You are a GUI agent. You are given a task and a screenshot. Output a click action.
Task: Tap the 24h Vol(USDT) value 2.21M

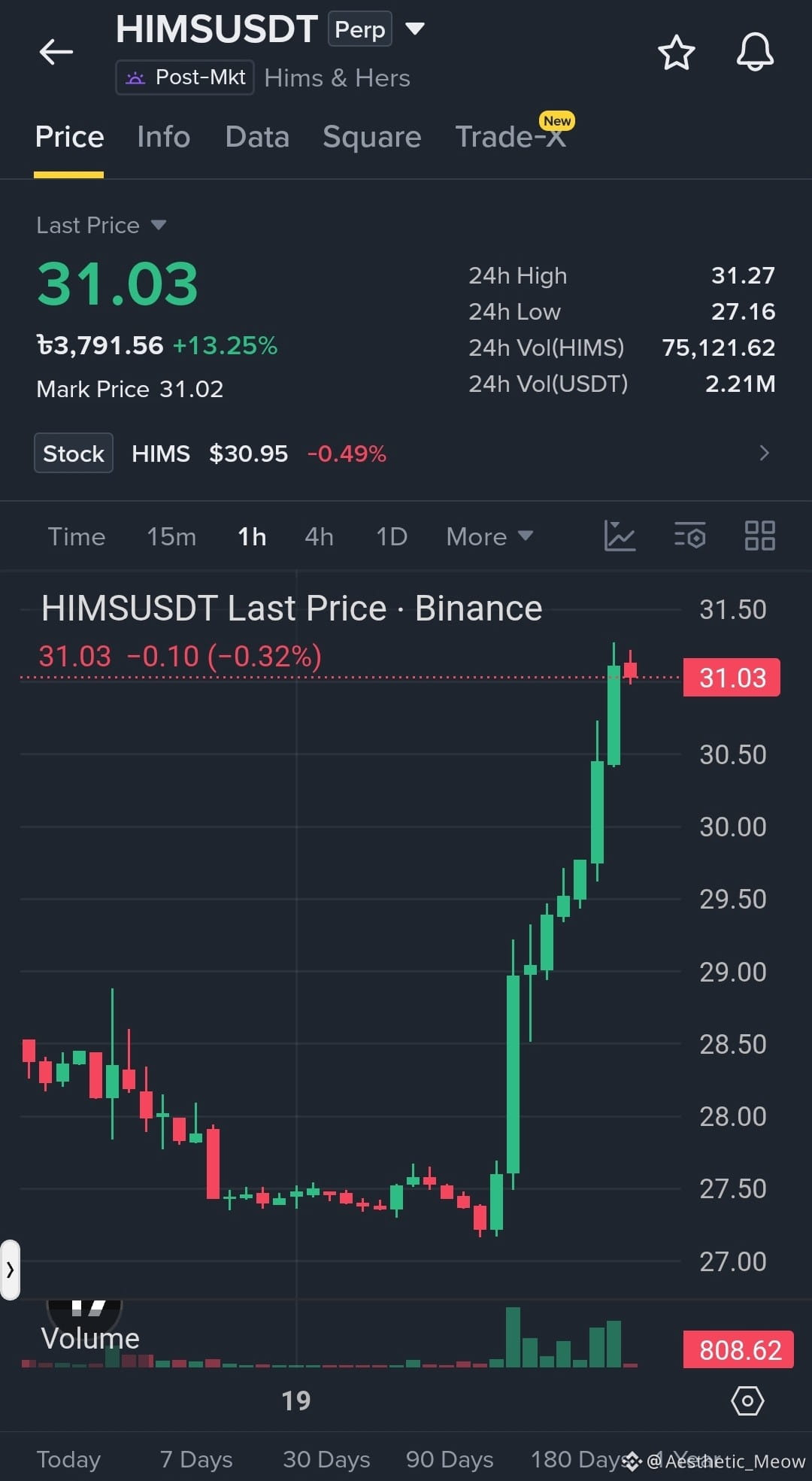pyautogui.click(x=740, y=384)
